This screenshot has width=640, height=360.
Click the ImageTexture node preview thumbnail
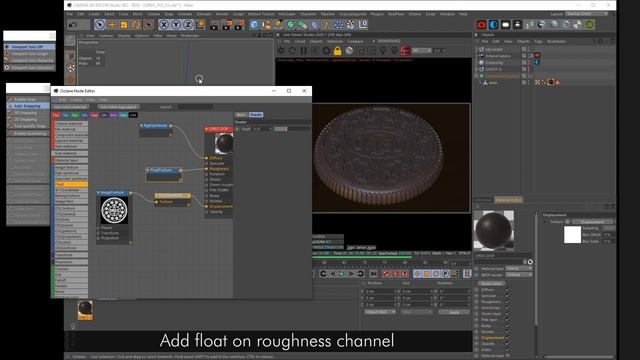coord(114,210)
